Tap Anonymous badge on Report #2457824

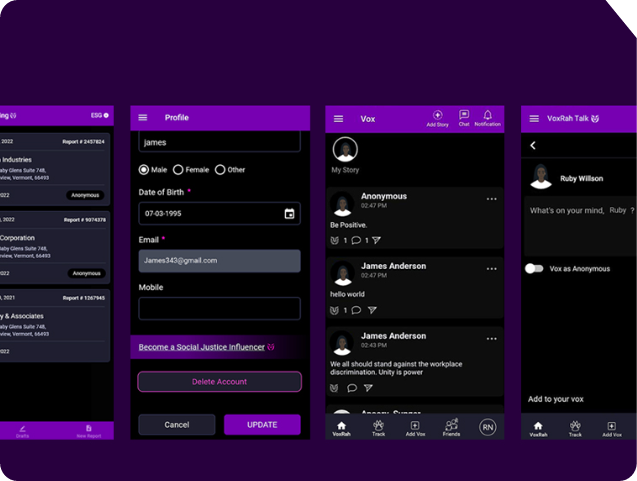coord(85,195)
